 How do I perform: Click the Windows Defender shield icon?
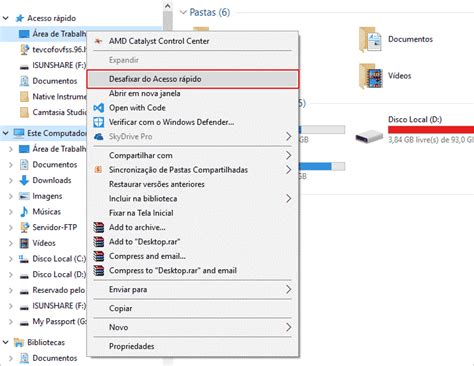pyautogui.click(x=98, y=122)
